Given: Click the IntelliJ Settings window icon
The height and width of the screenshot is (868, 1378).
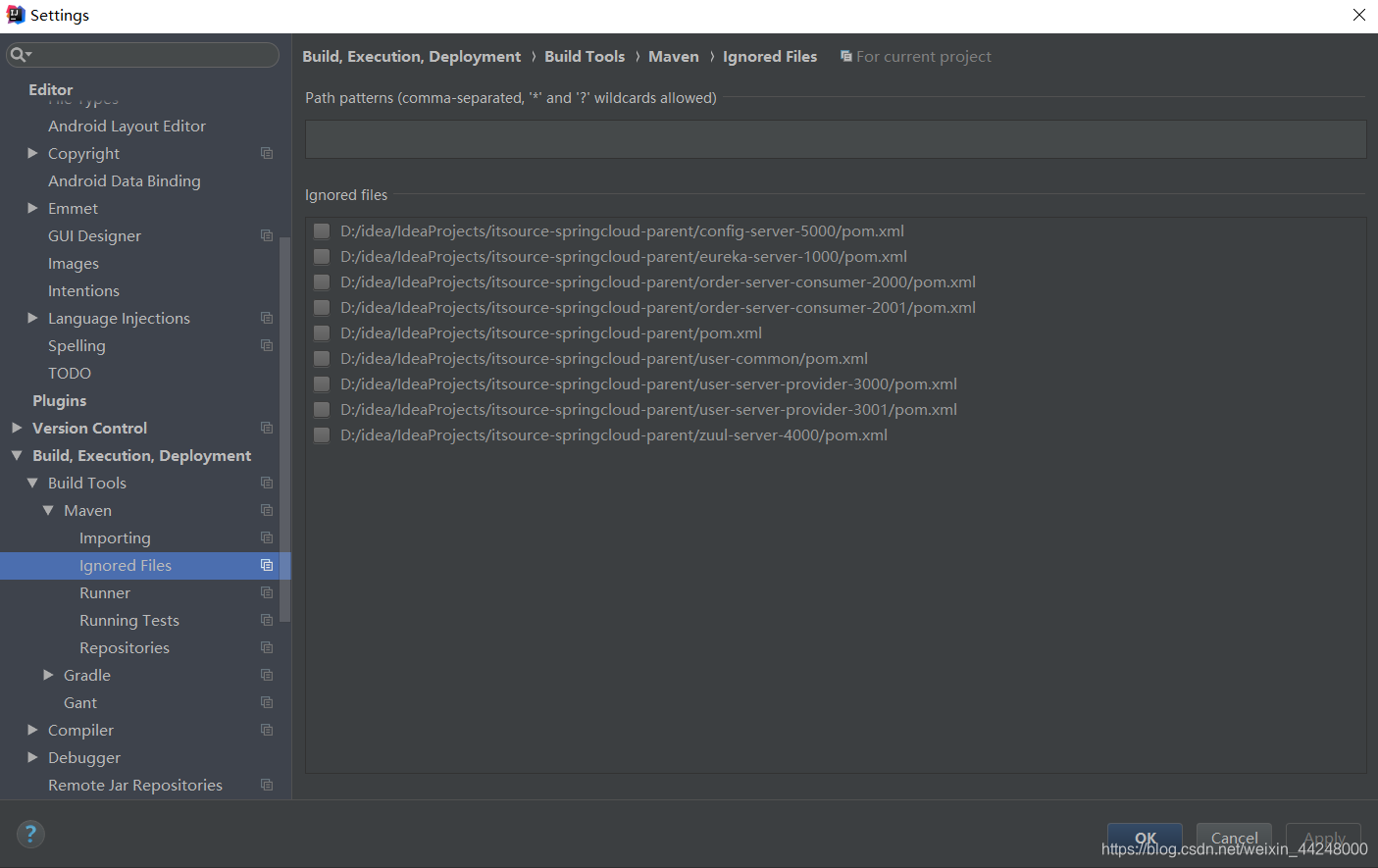Looking at the screenshot, I should (15, 15).
